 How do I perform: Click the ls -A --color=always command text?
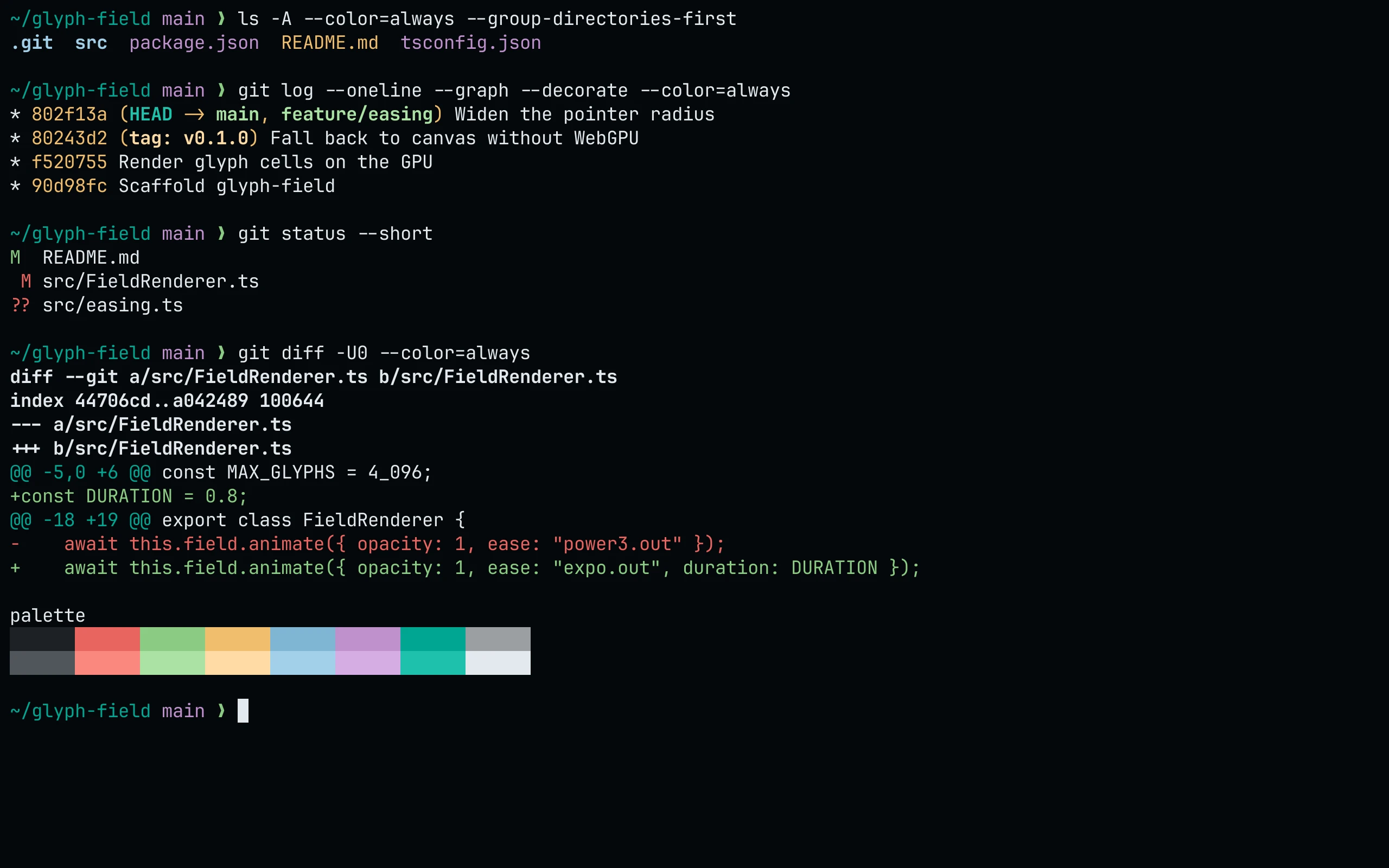point(487,19)
